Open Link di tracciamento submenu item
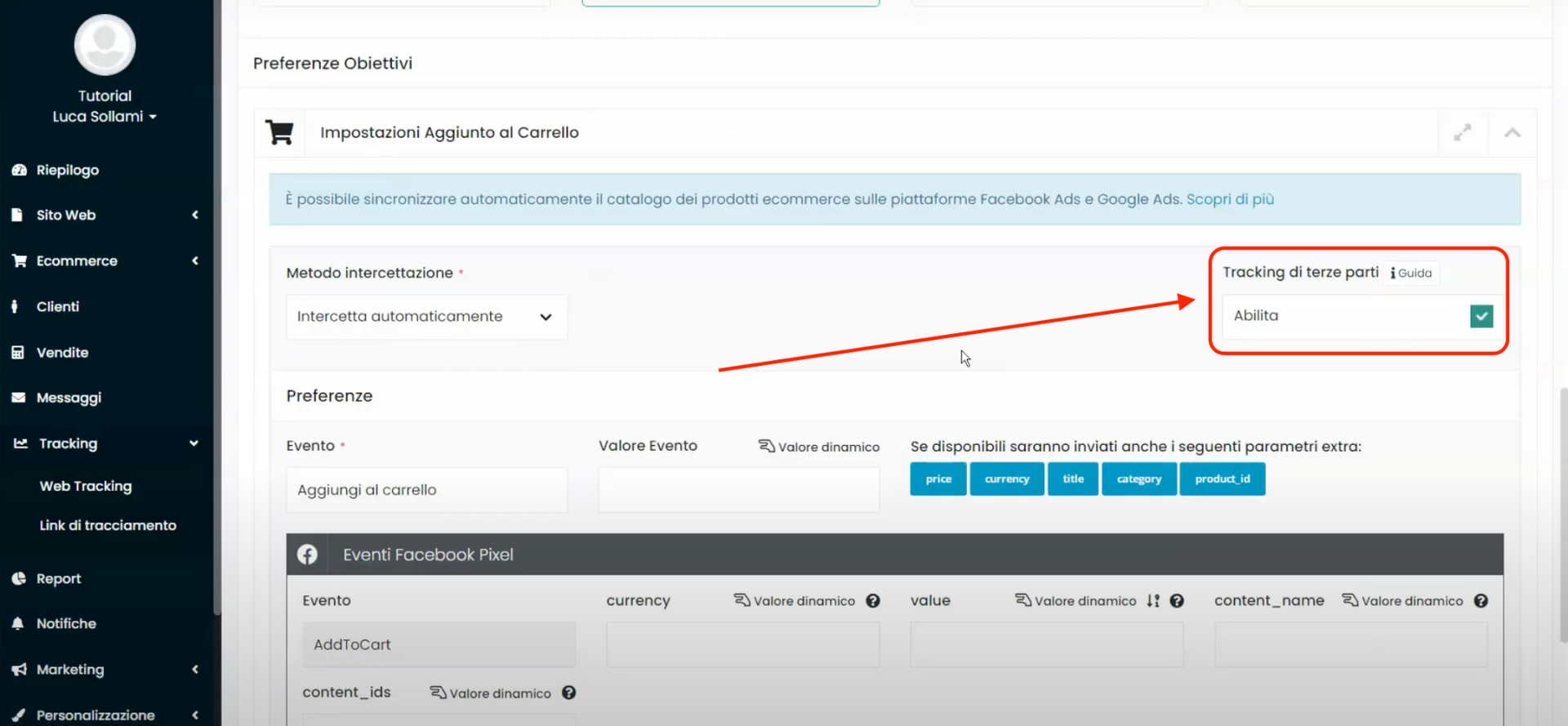Viewport: 1568px width, 726px height. click(x=108, y=525)
